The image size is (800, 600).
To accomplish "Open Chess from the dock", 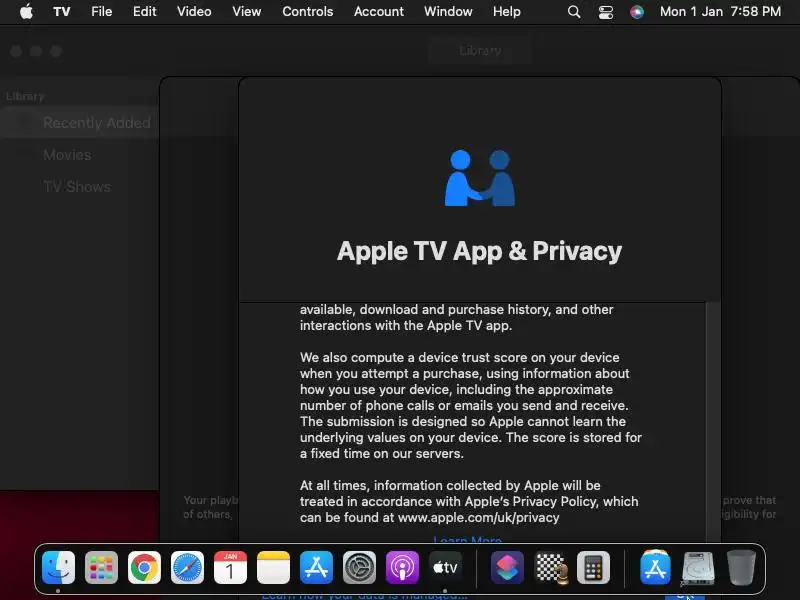I will pyautogui.click(x=551, y=567).
